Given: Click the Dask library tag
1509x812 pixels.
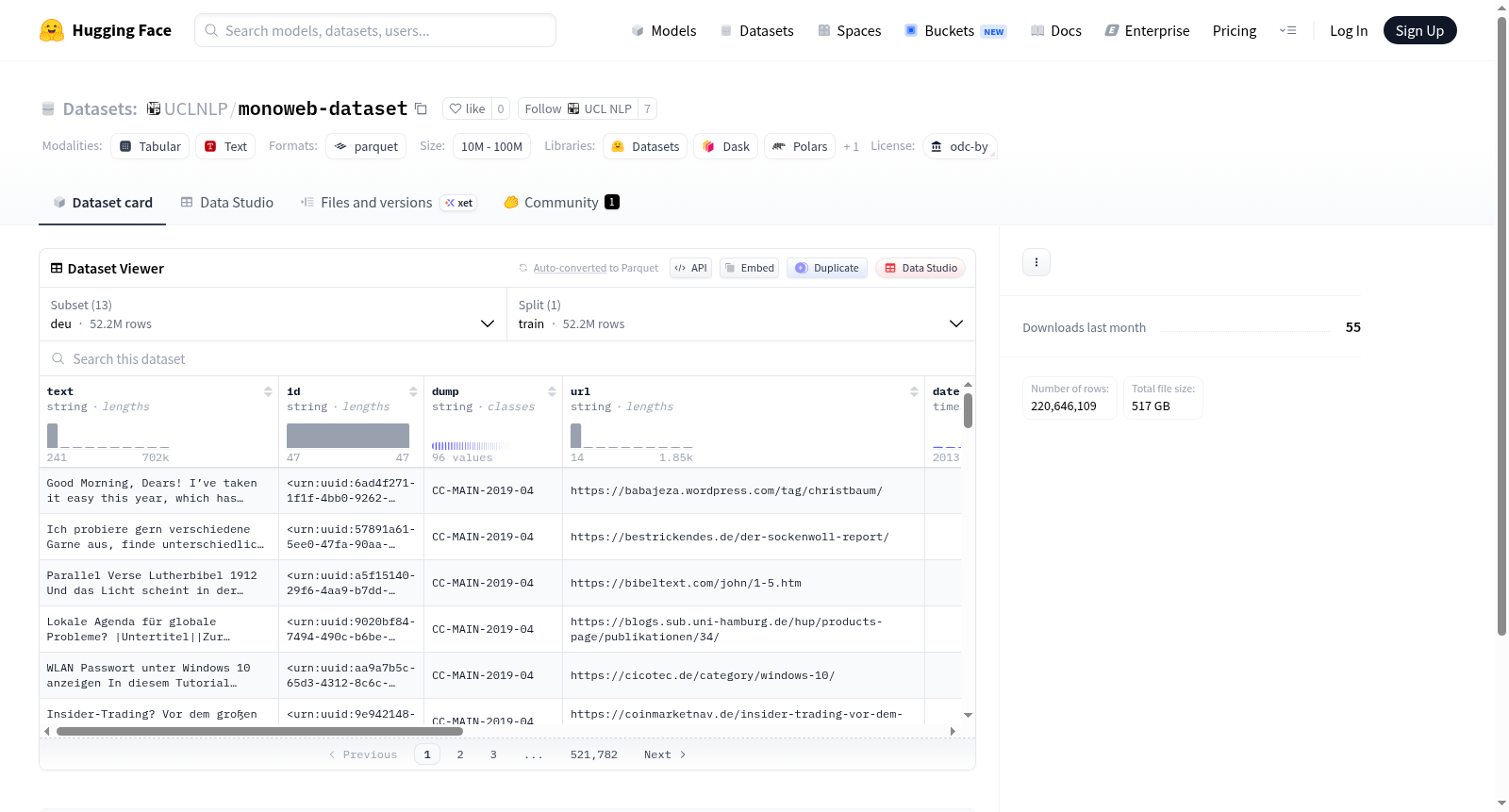Looking at the screenshot, I should (726, 147).
